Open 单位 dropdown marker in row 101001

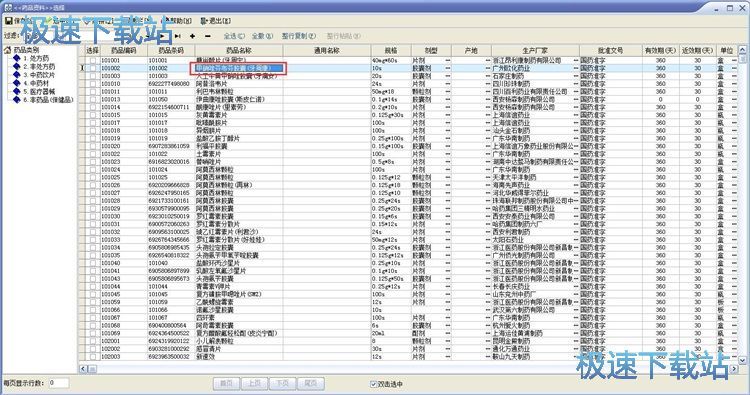click(x=734, y=61)
